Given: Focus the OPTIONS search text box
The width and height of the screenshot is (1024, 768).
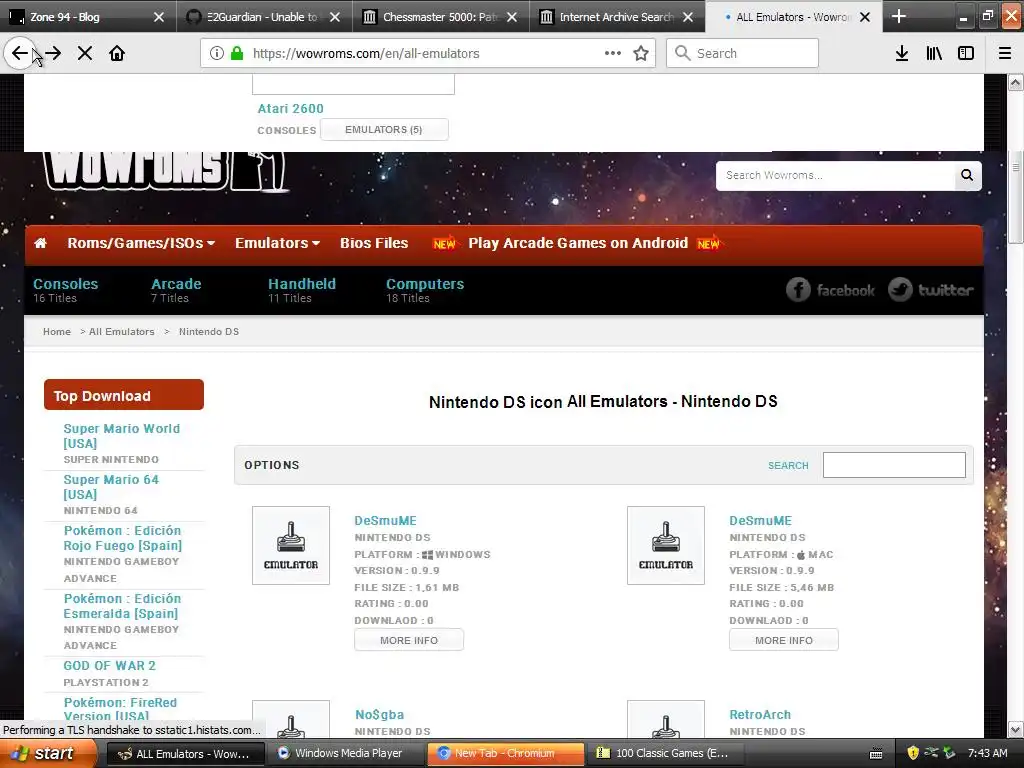Looking at the screenshot, I should tap(894, 465).
